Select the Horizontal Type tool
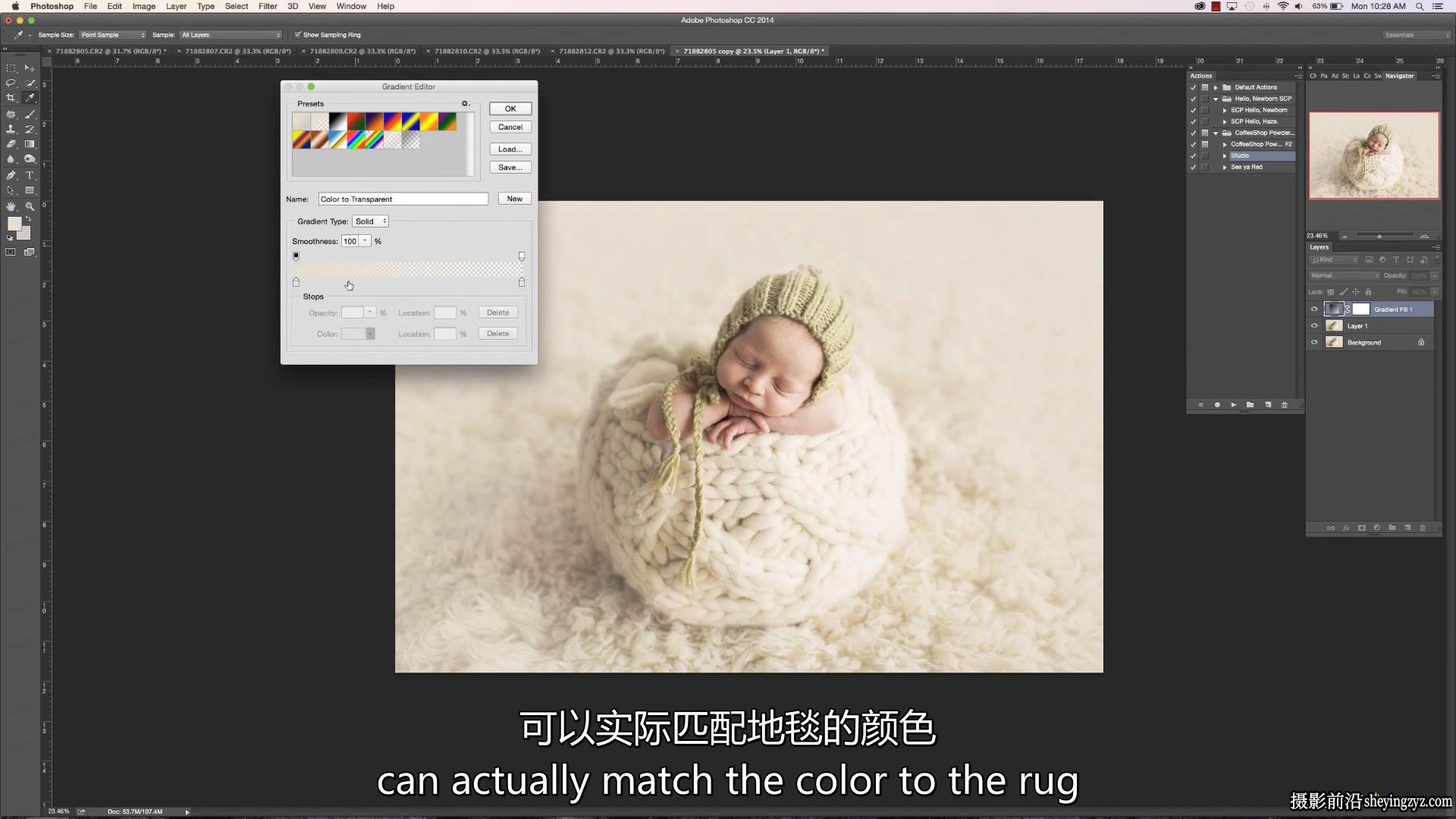 (x=30, y=175)
